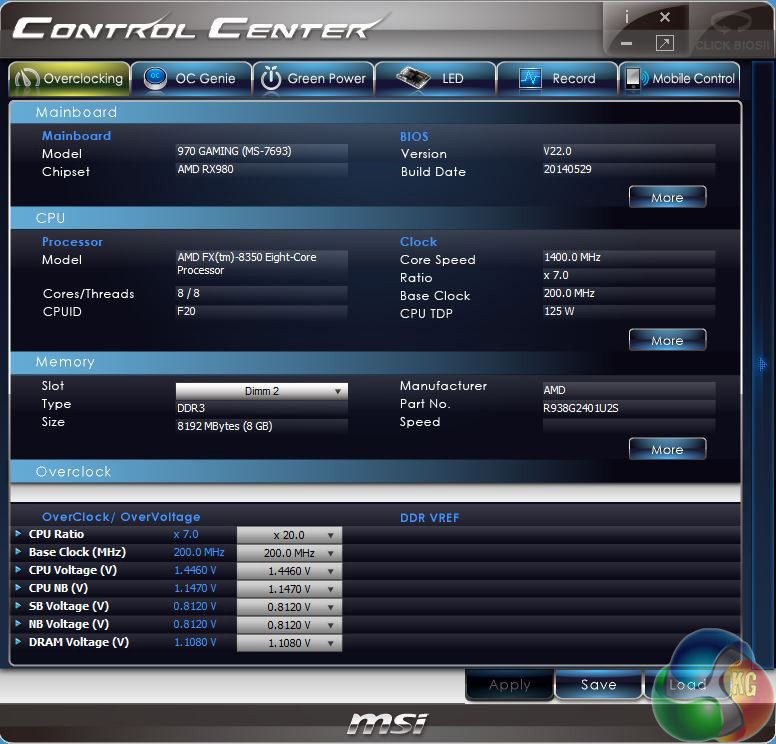Open the Base Clock 200.0 MHz dropdown
This screenshot has height=744, width=776.
click(290, 553)
